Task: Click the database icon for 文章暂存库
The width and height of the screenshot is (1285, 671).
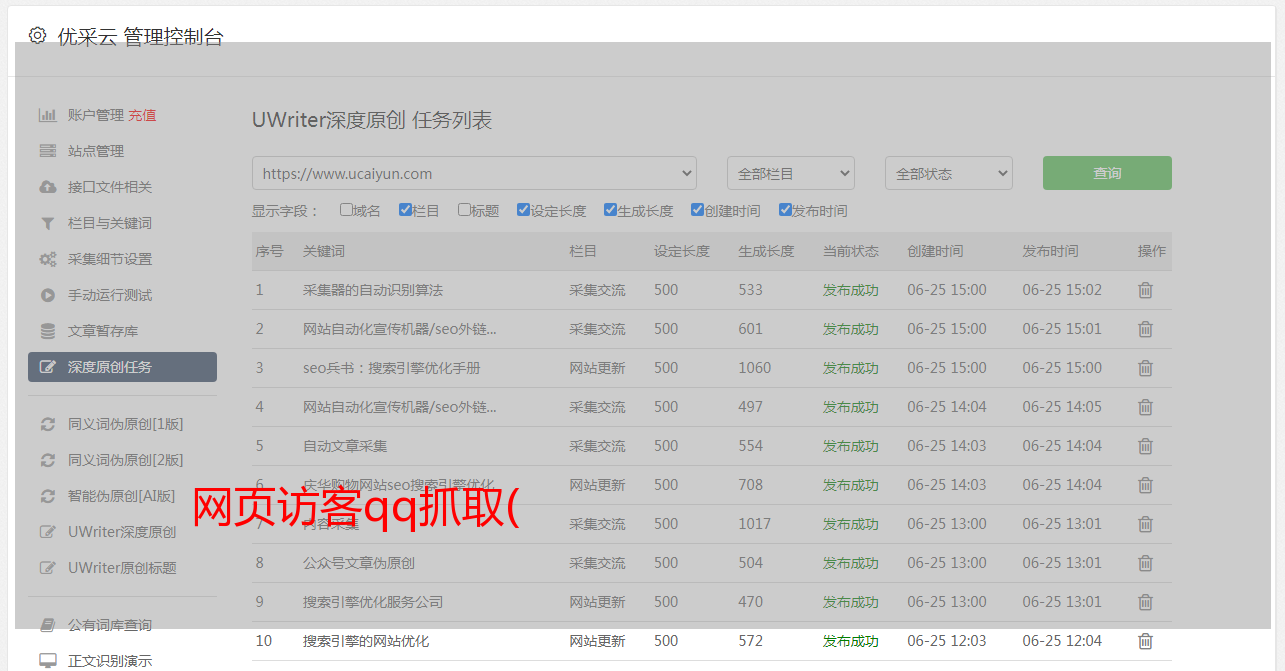Action: click(47, 331)
